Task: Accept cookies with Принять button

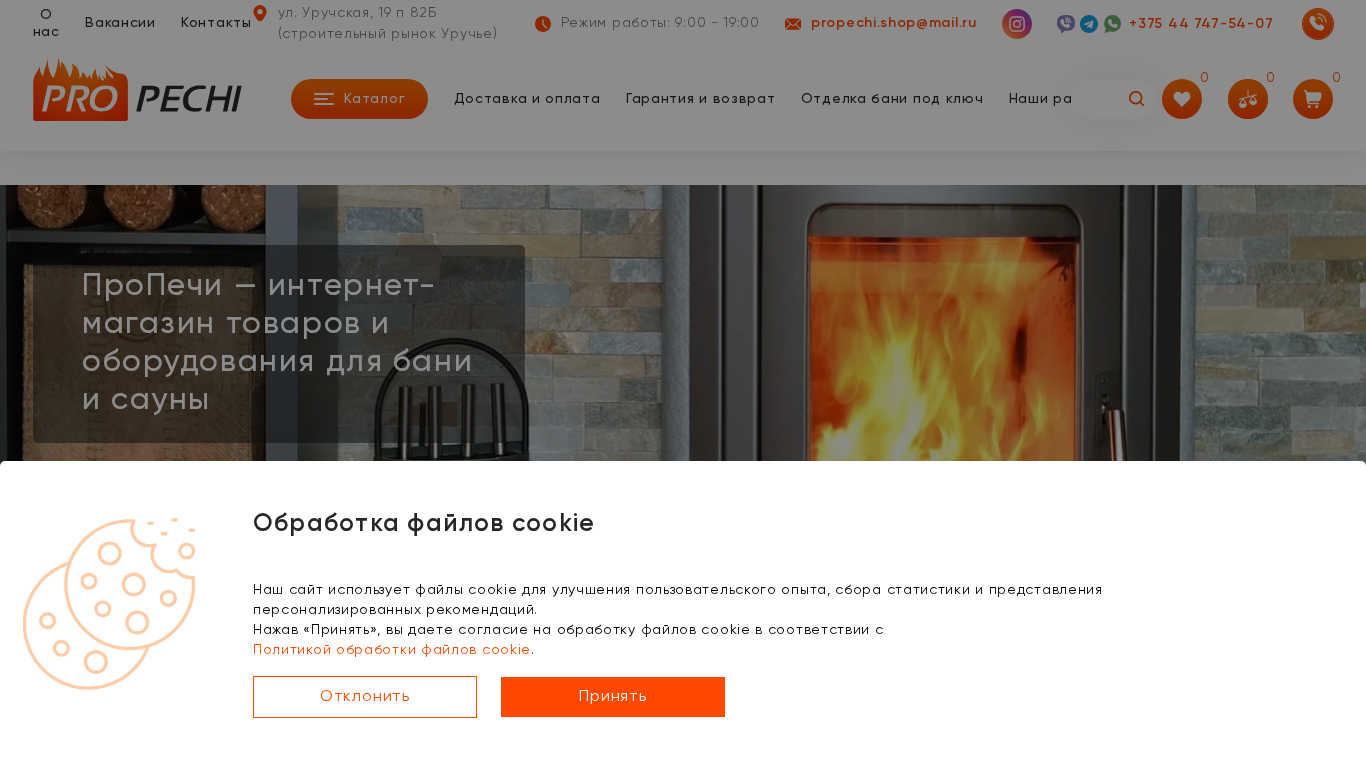Action: [x=613, y=697]
